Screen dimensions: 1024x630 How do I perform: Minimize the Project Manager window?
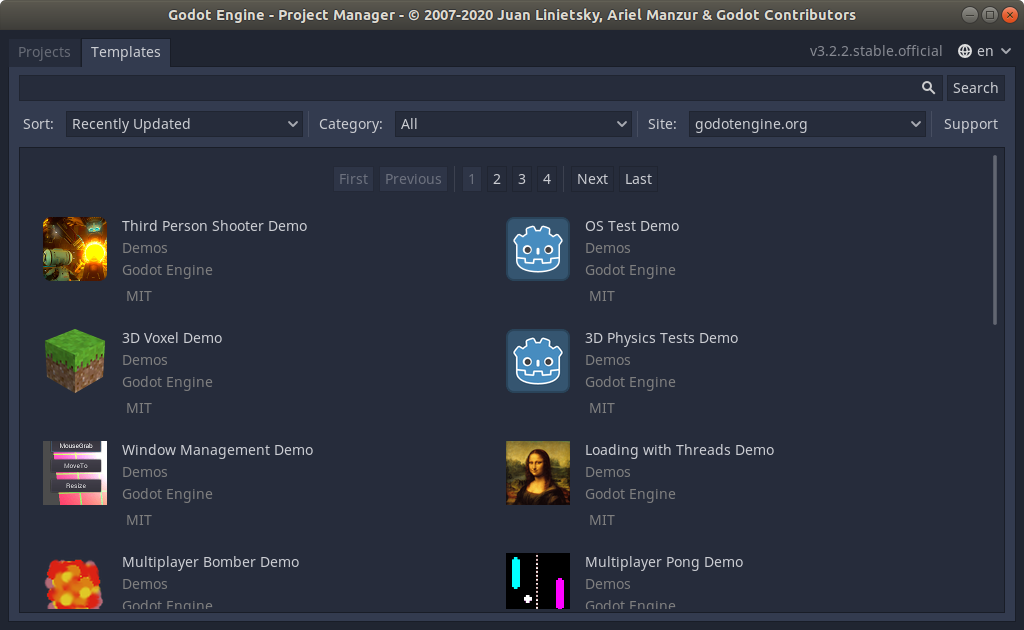pos(970,14)
